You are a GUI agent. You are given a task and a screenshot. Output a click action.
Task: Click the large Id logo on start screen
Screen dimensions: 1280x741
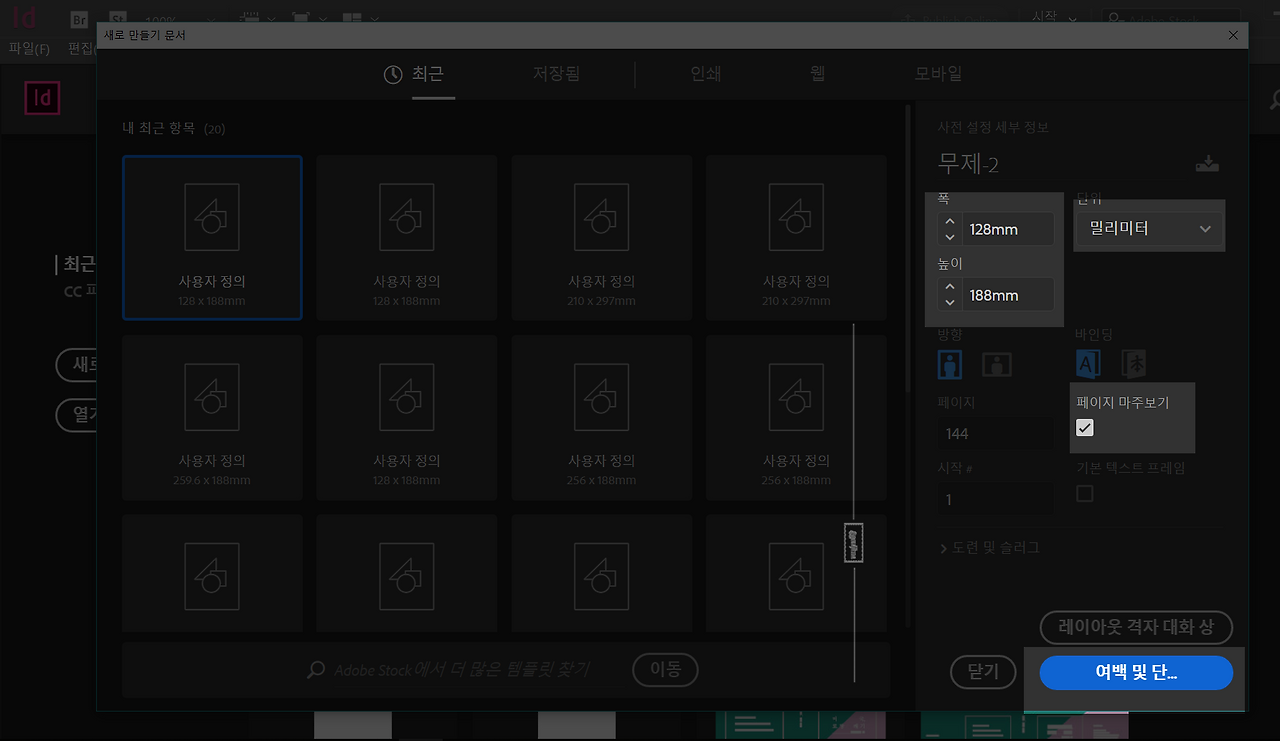click(x=42, y=98)
